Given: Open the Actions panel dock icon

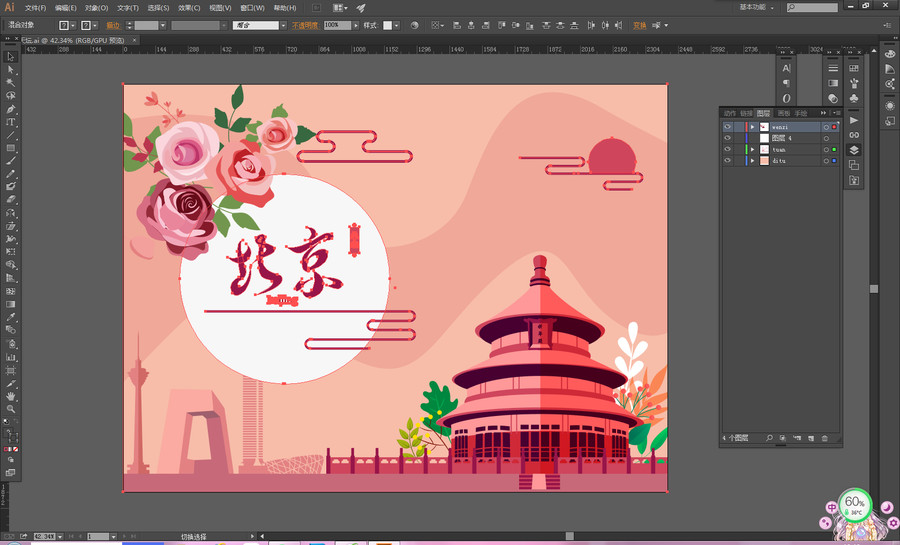Looking at the screenshot, I should [854, 120].
